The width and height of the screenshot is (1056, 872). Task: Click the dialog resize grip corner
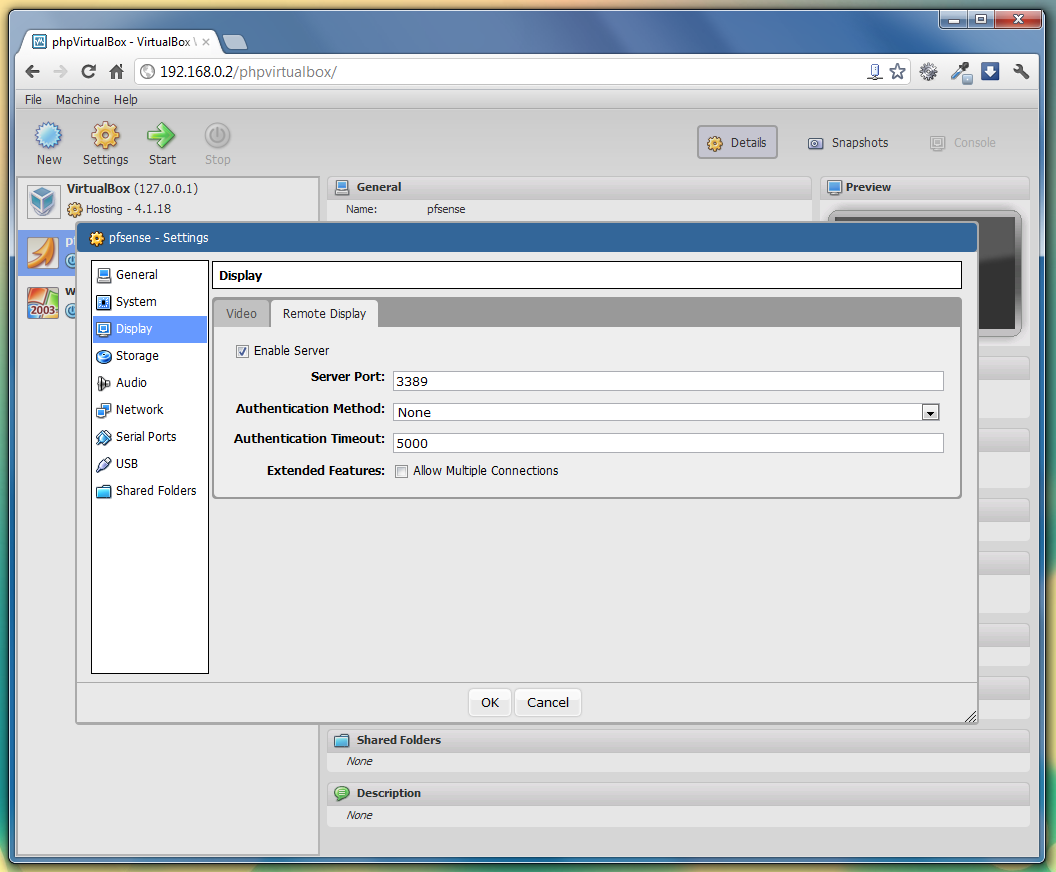(970, 716)
